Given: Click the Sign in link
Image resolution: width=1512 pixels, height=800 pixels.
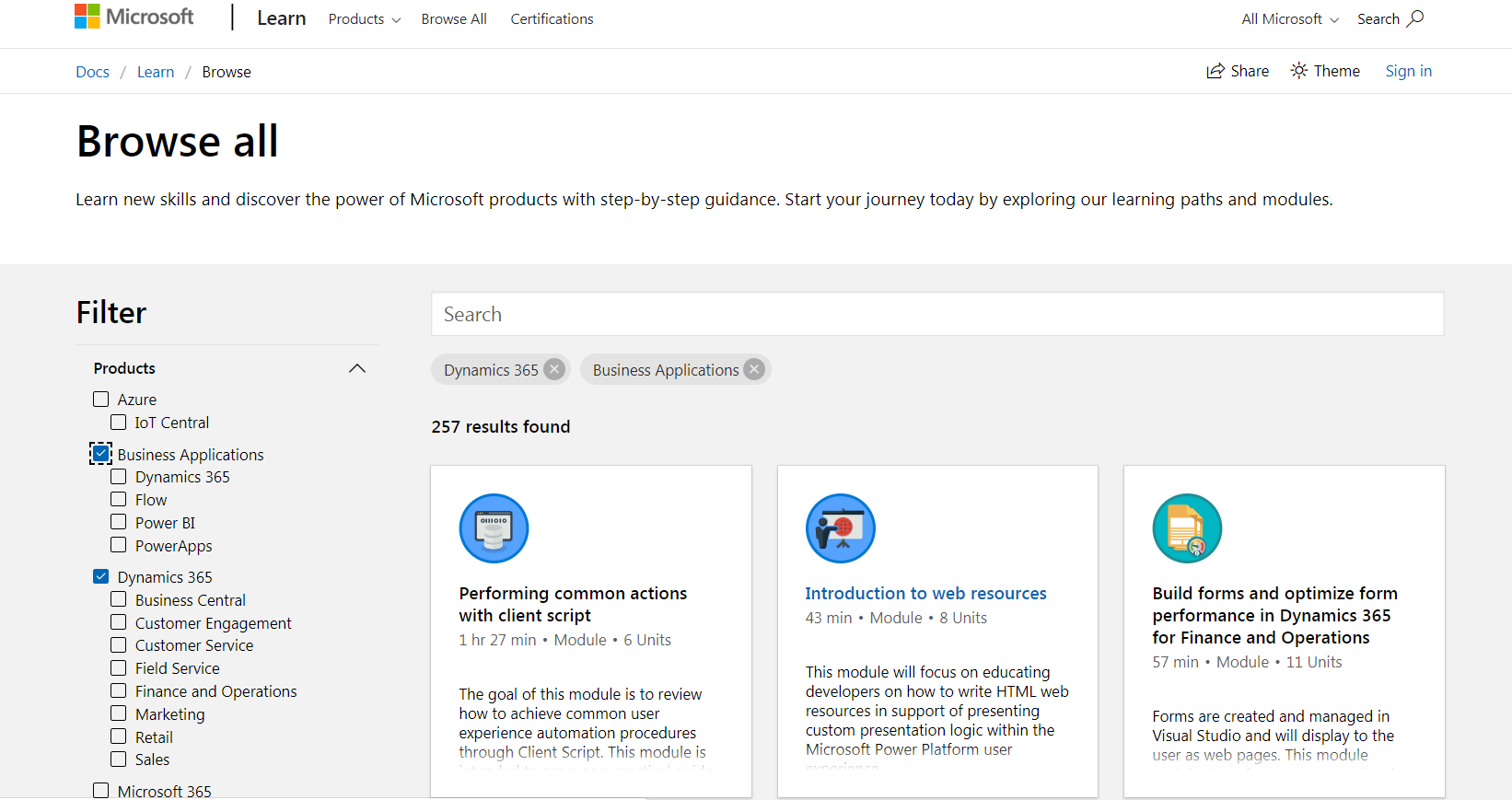Looking at the screenshot, I should [1408, 71].
